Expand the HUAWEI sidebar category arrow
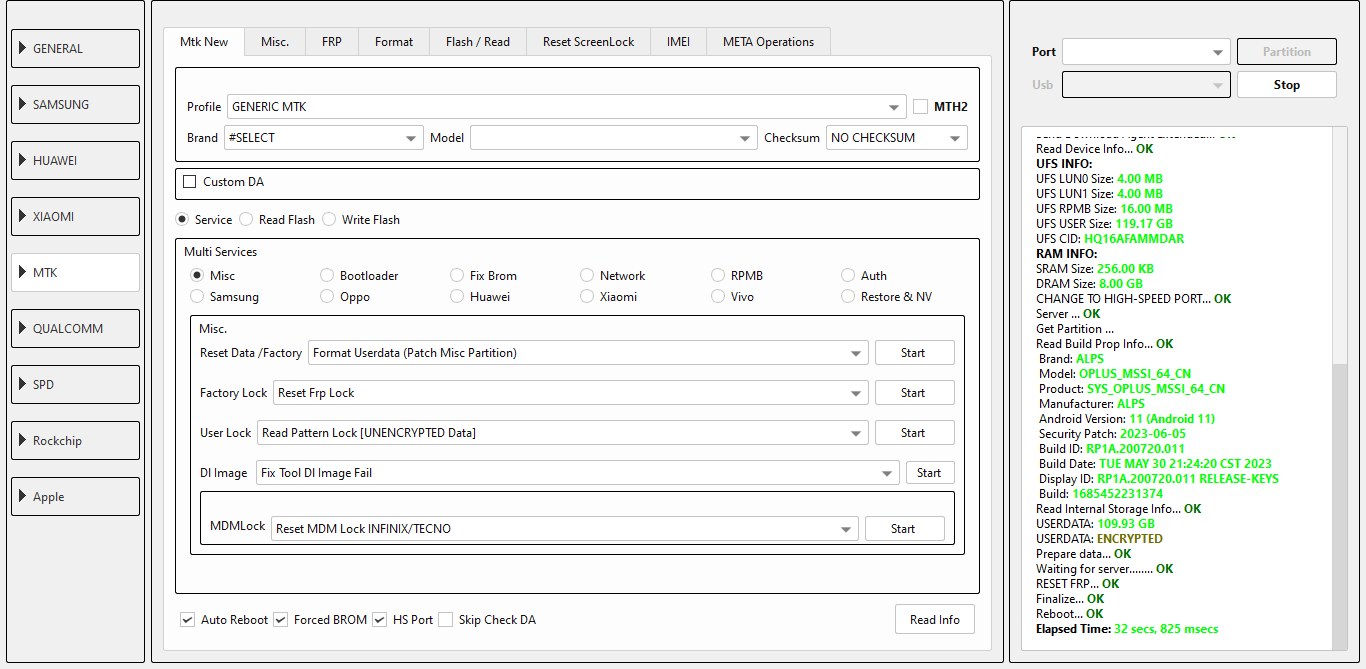This screenshot has height=669, width=1366. coord(22,161)
